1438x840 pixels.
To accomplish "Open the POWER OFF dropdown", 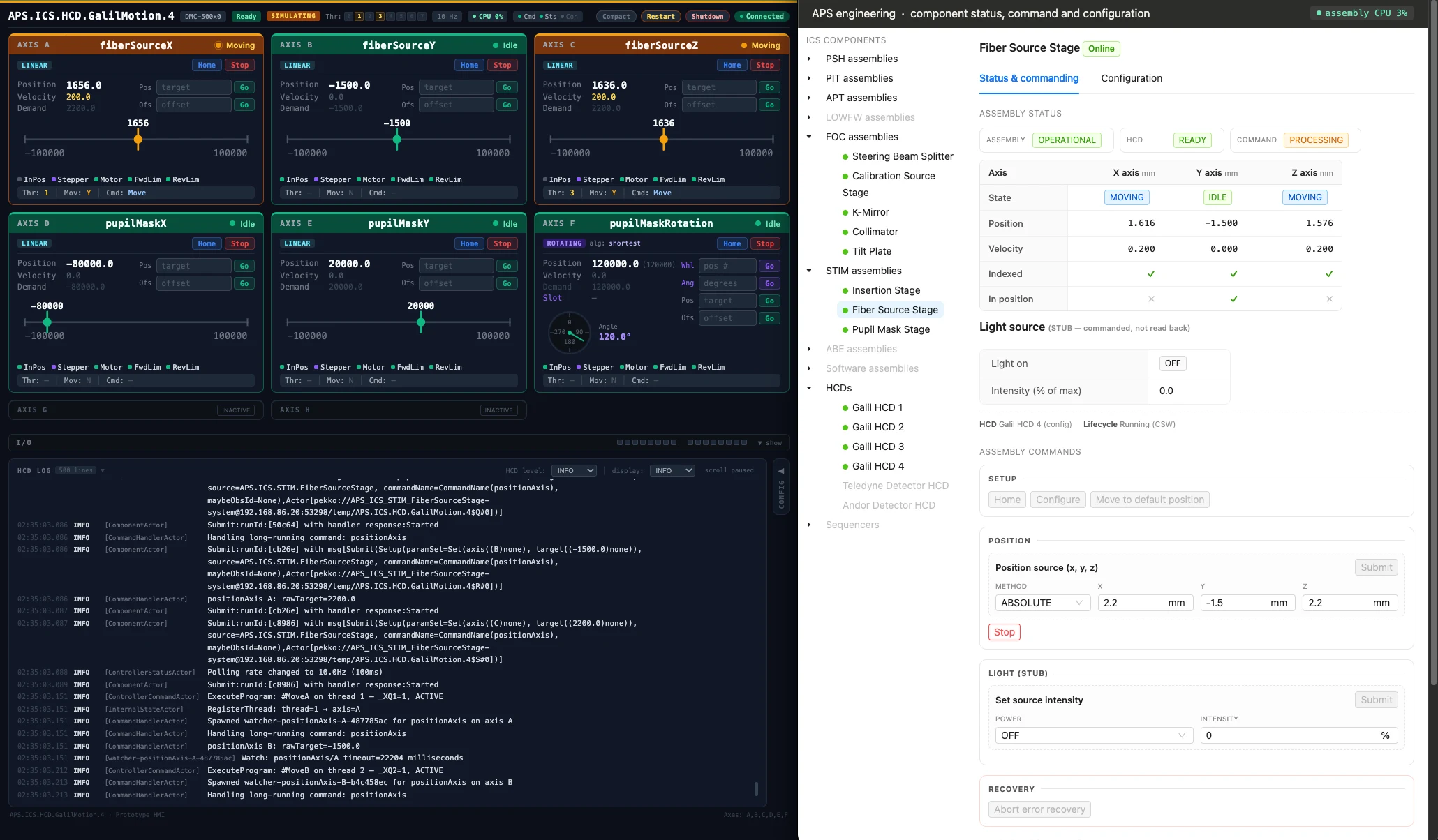I will [x=1094, y=735].
